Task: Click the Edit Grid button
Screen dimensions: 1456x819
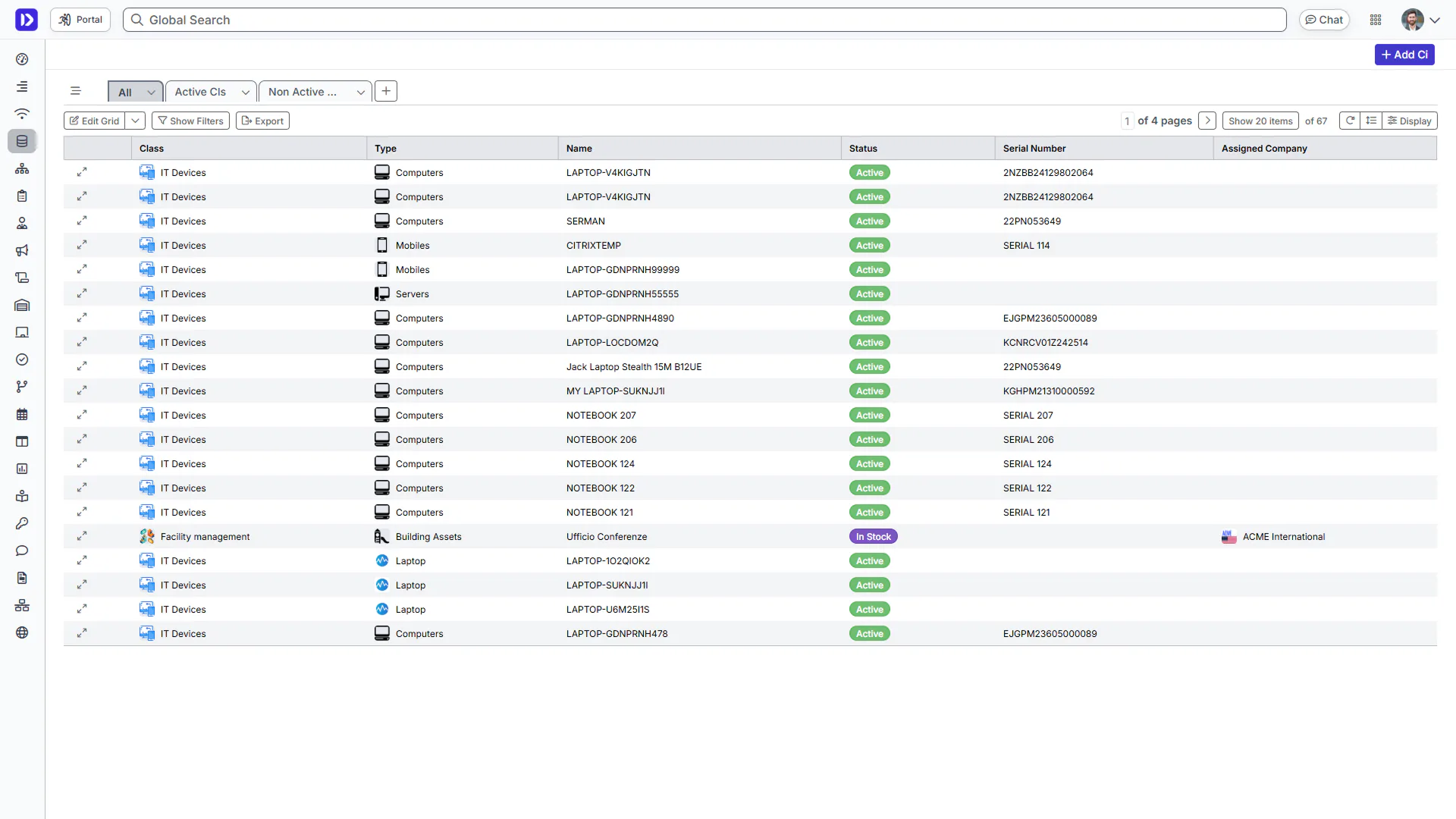Action: click(x=95, y=121)
